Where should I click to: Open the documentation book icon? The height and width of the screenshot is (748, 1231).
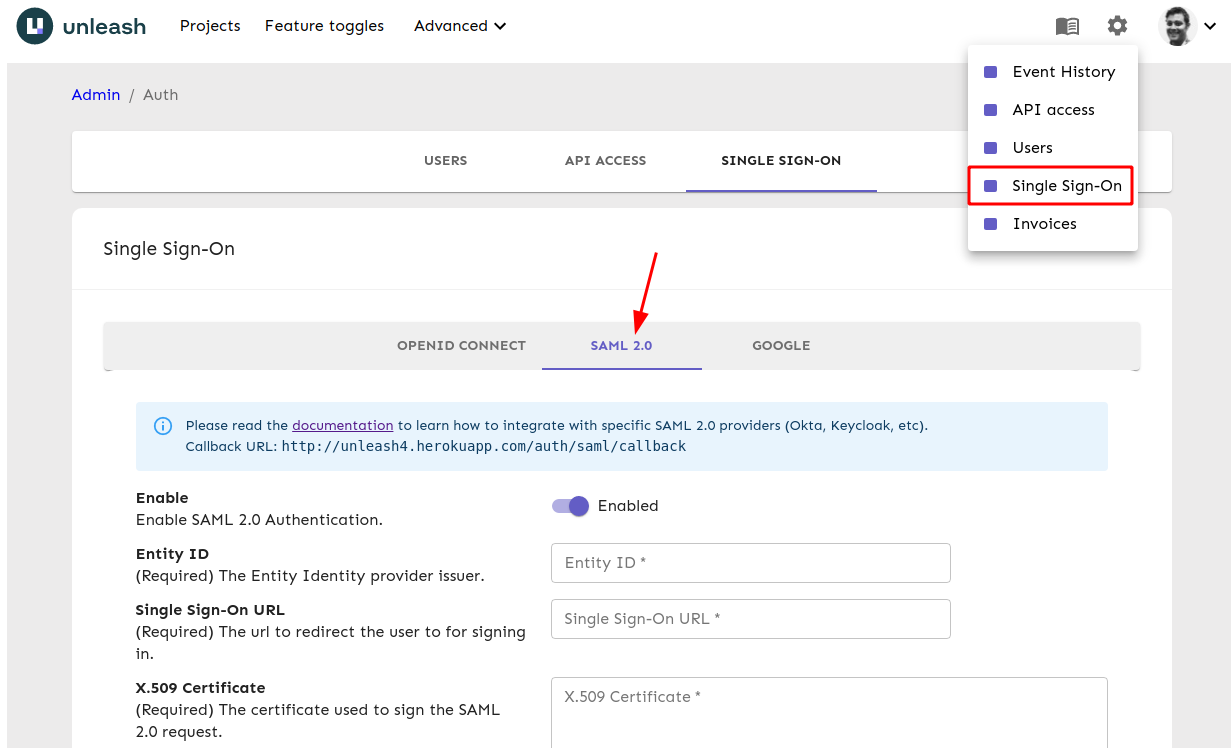(x=1067, y=26)
